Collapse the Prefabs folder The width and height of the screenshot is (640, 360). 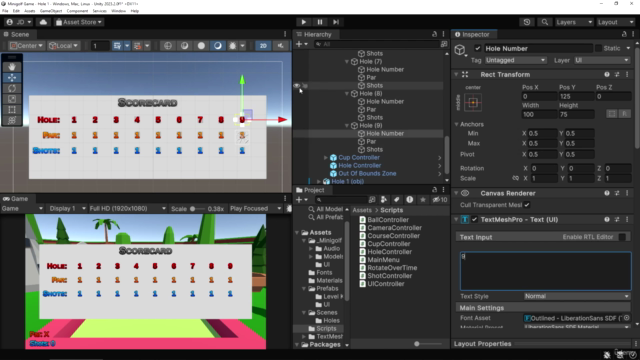point(304,288)
